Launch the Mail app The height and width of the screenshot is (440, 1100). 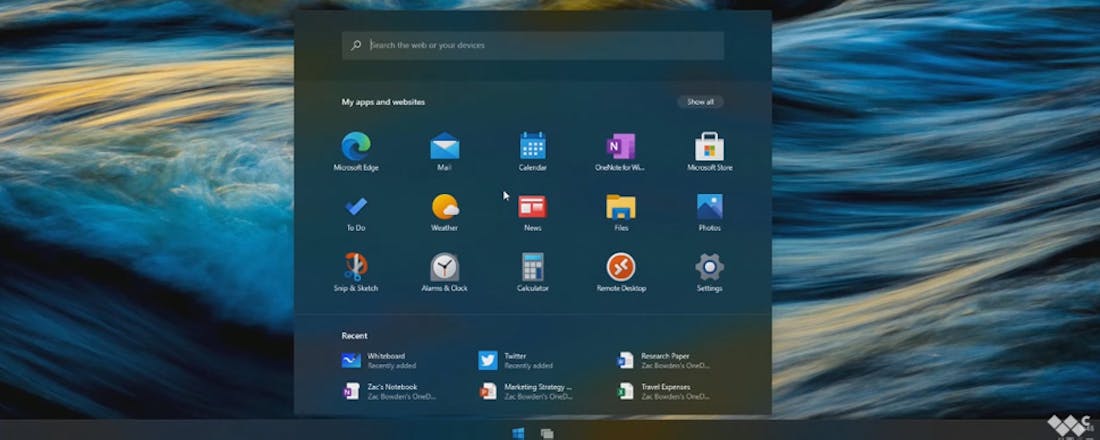click(x=444, y=151)
